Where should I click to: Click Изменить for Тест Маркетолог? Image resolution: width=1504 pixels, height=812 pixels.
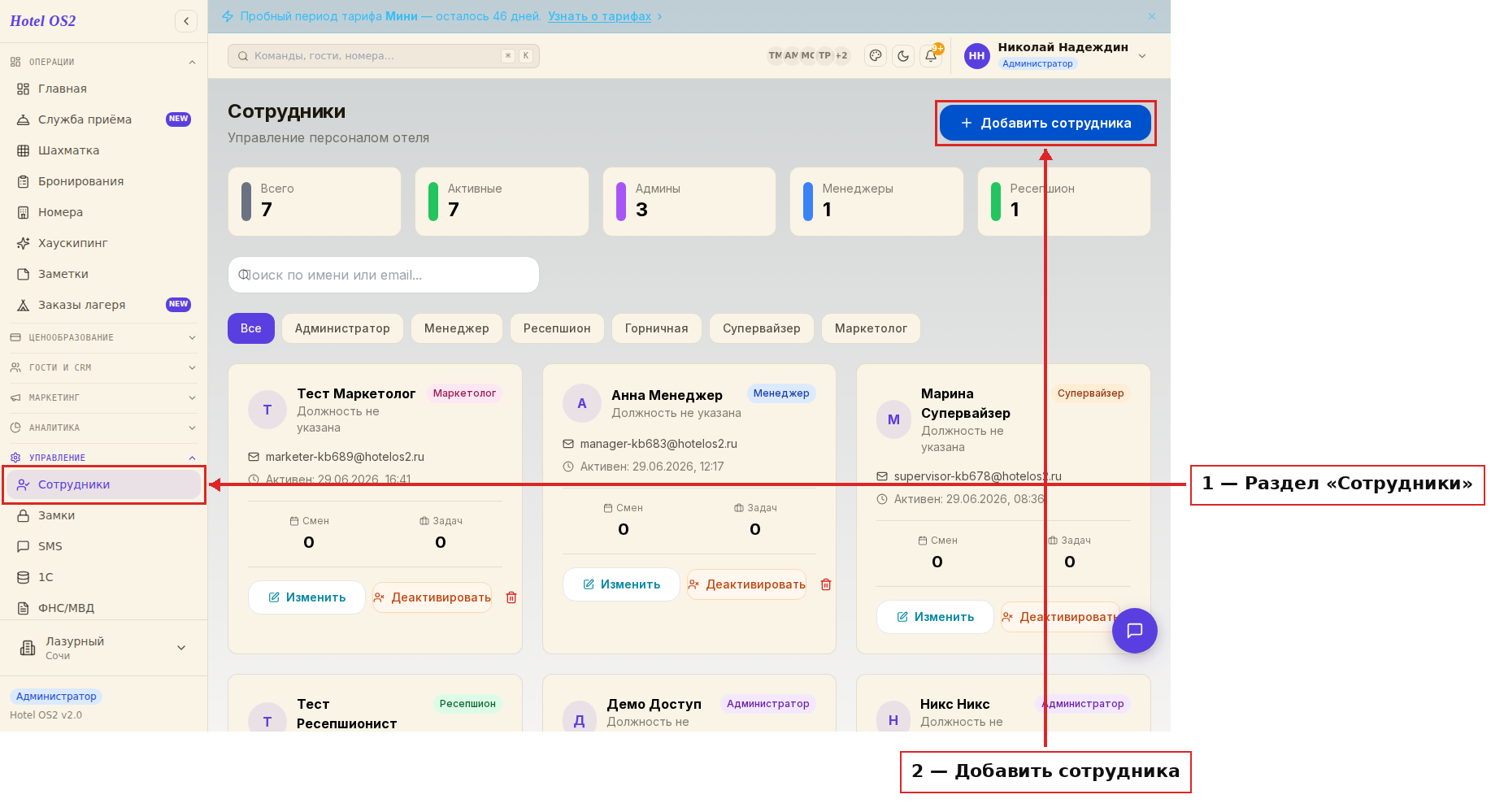point(306,597)
